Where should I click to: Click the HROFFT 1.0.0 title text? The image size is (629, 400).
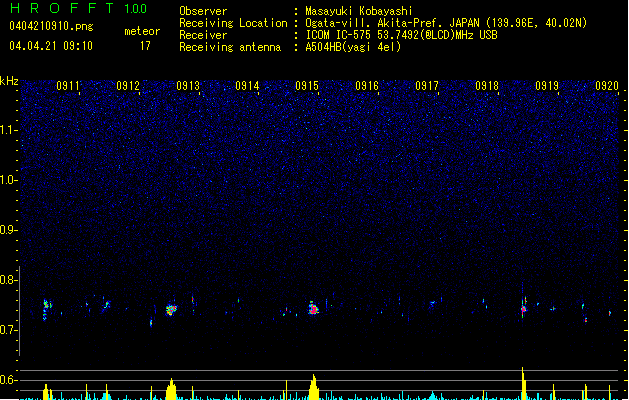(78, 8)
